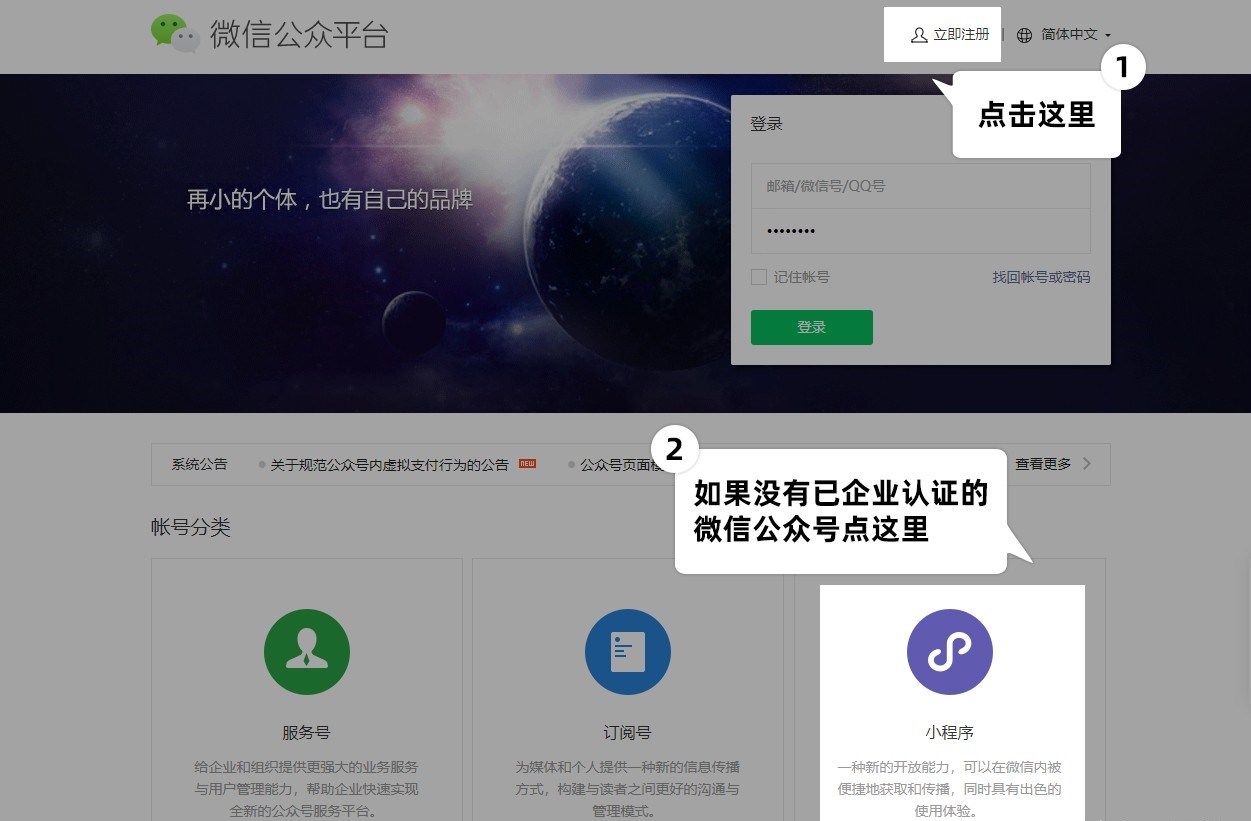Select the 订阅号 blue icon
Viewport: 1251px width, 821px height.
coord(628,652)
